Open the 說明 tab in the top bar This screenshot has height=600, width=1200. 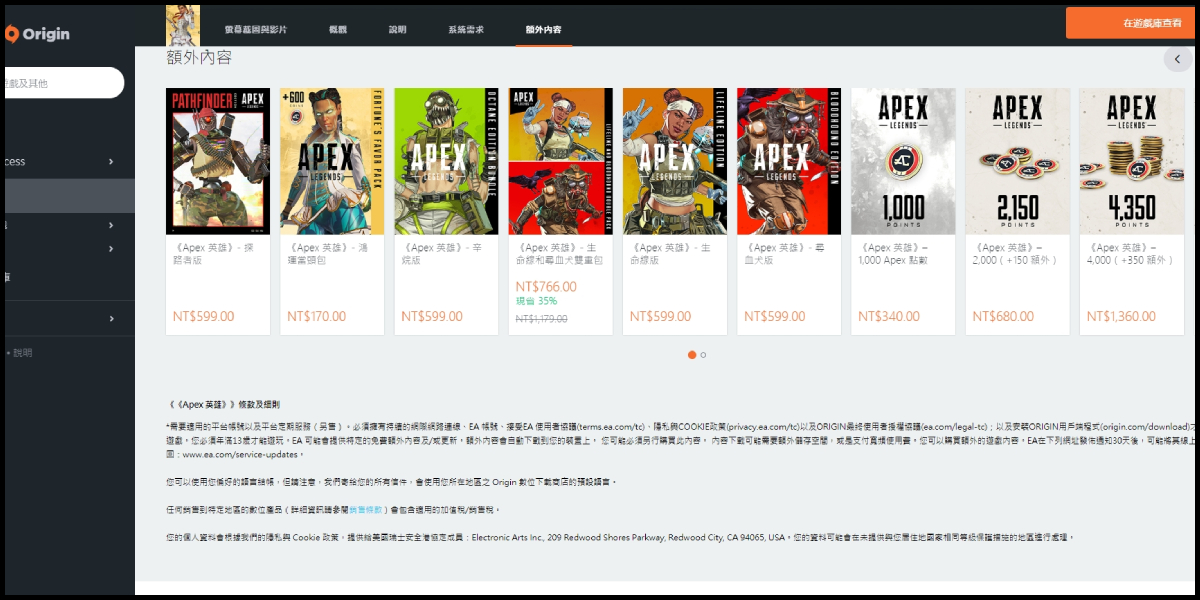coord(397,30)
